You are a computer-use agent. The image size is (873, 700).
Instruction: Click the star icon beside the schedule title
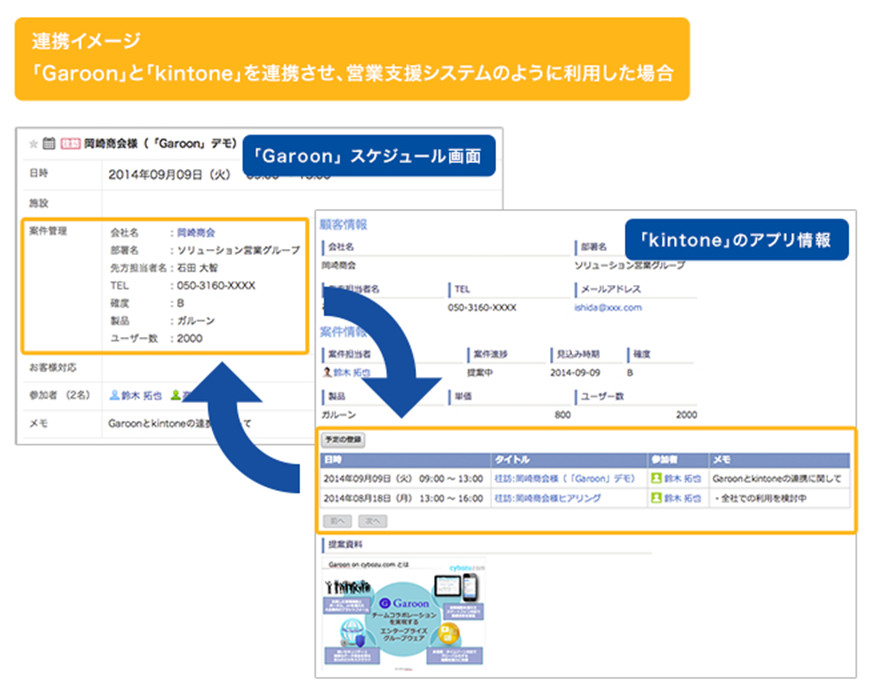tap(33, 144)
